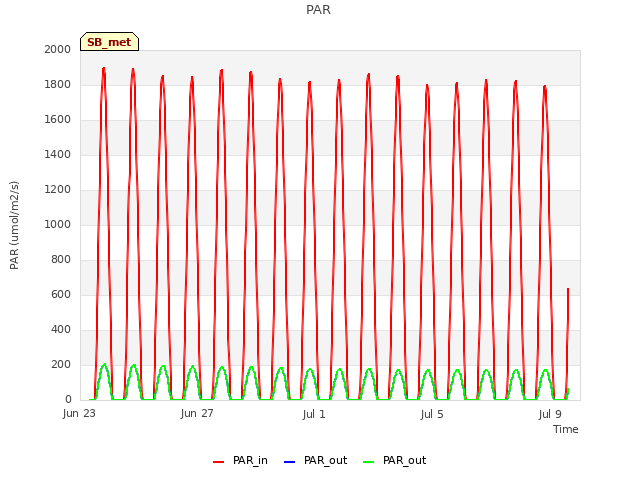Click the PAR (umol/m2/s) y-axis title
Image resolution: width=640 pixels, height=480 pixels.
[14, 225]
